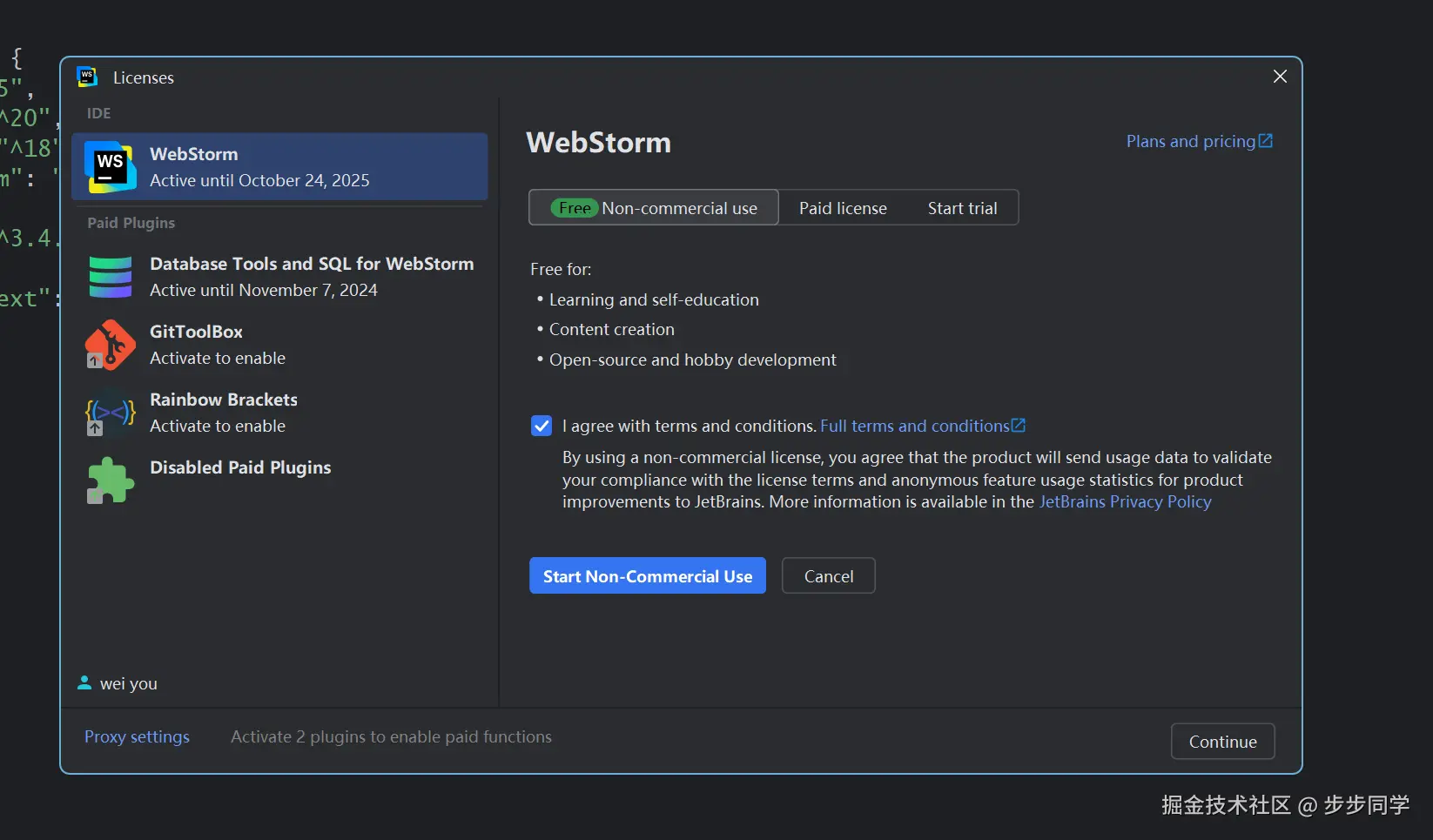Click the WebStorm WS product icon
Viewport: 1433px width, 840px height.
click(x=111, y=166)
